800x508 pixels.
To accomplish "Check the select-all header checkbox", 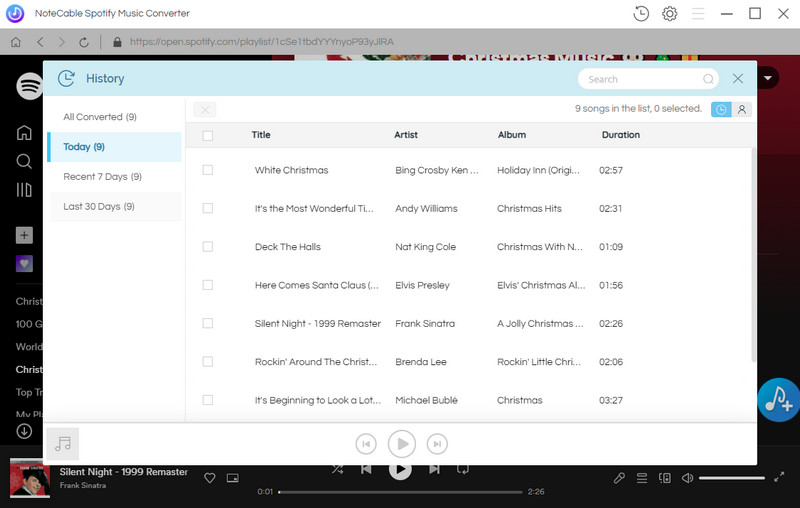I will pyautogui.click(x=208, y=135).
